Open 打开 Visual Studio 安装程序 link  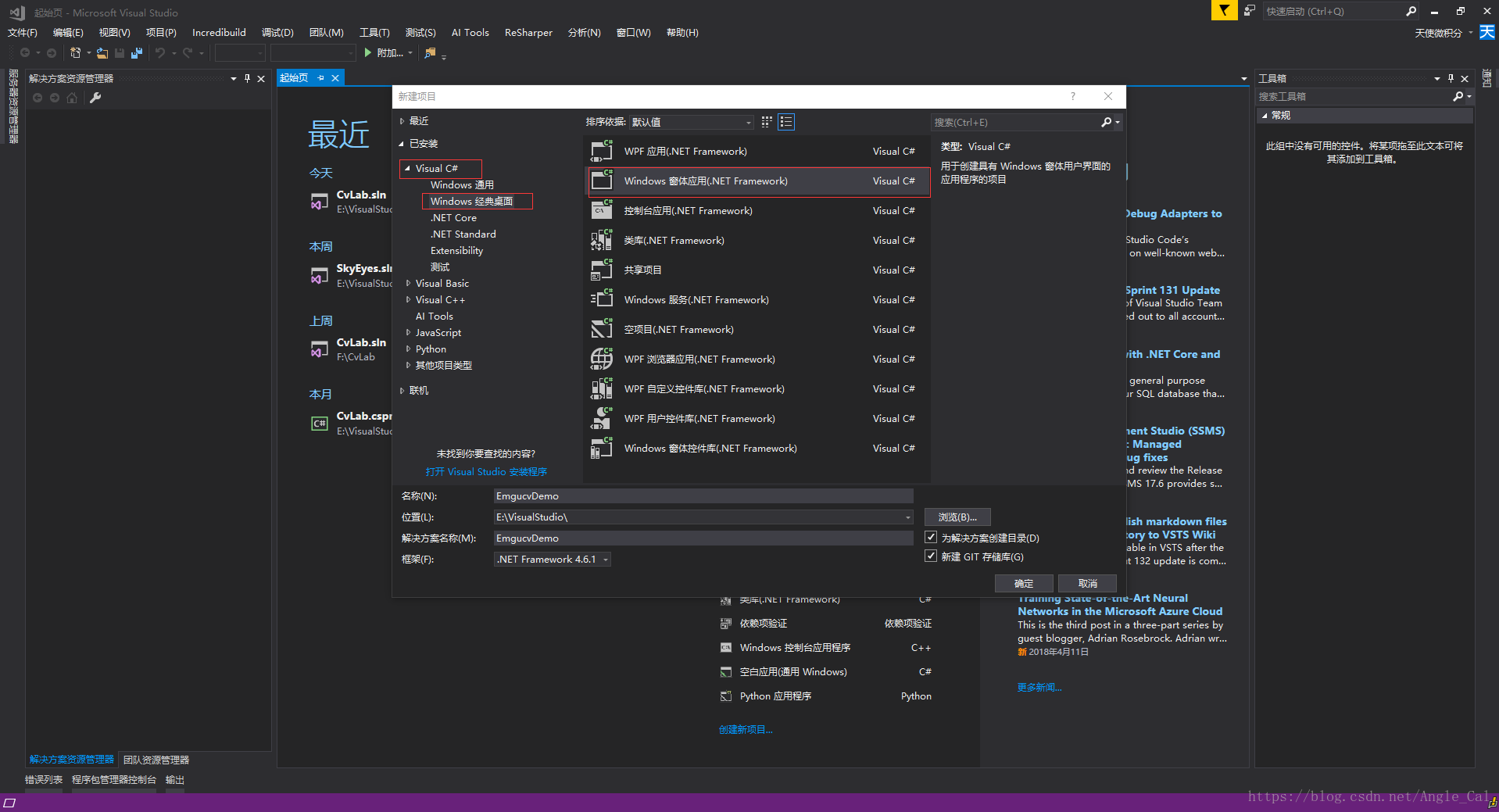pos(486,471)
